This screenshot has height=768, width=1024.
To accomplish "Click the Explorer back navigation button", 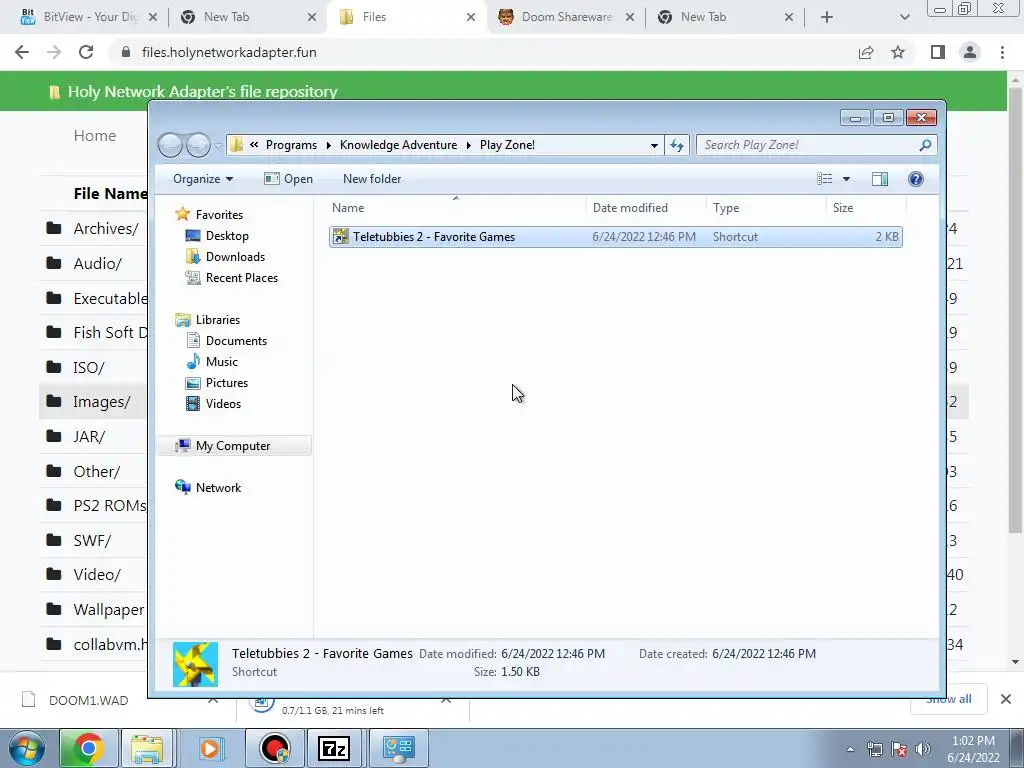I will (x=170, y=145).
